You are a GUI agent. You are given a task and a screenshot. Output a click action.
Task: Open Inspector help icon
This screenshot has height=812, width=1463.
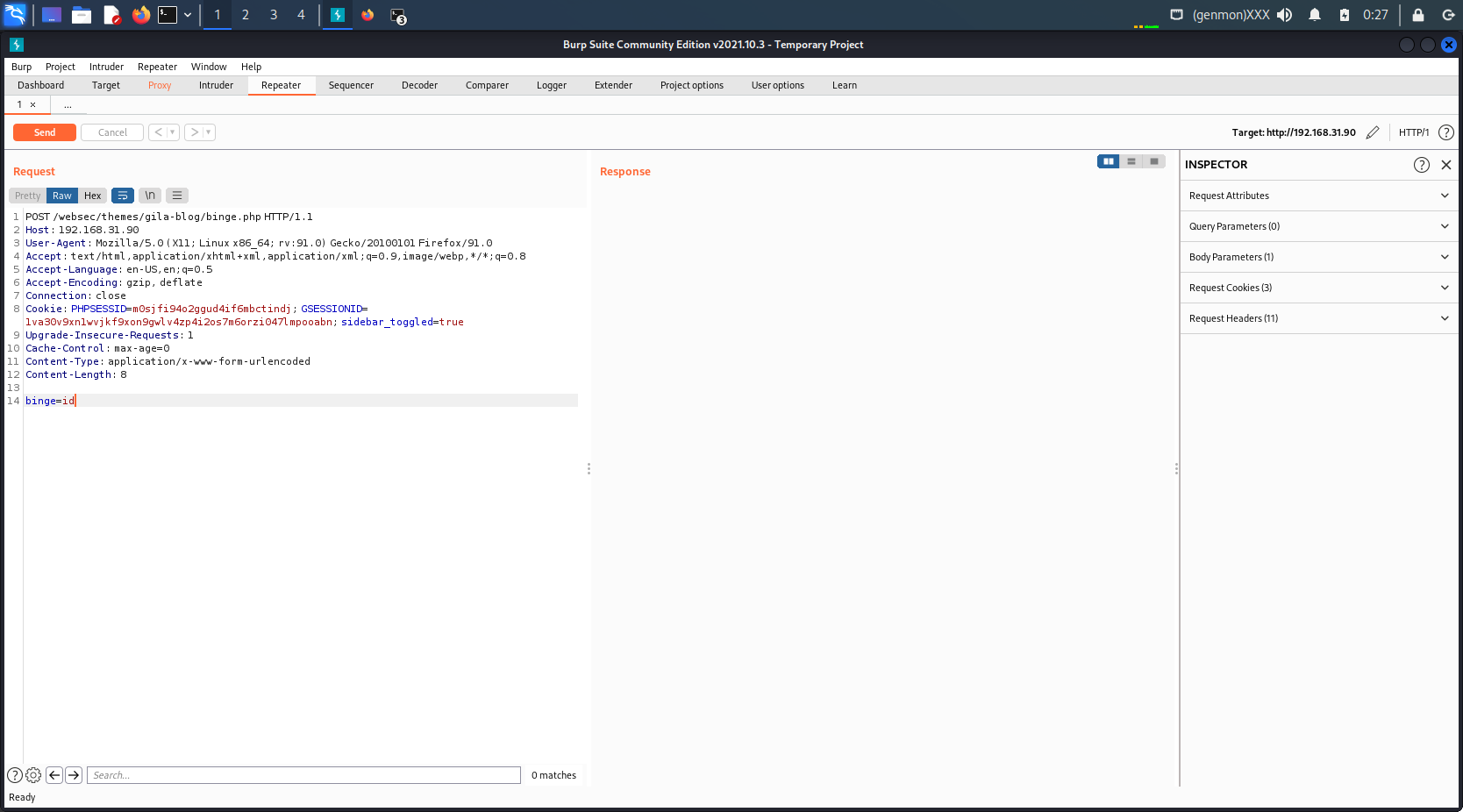[1422, 165]
